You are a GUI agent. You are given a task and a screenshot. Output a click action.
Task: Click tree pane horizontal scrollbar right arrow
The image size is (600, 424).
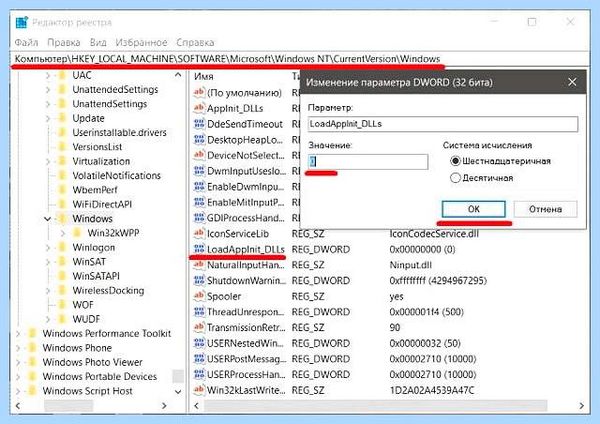tap(164, 405)
